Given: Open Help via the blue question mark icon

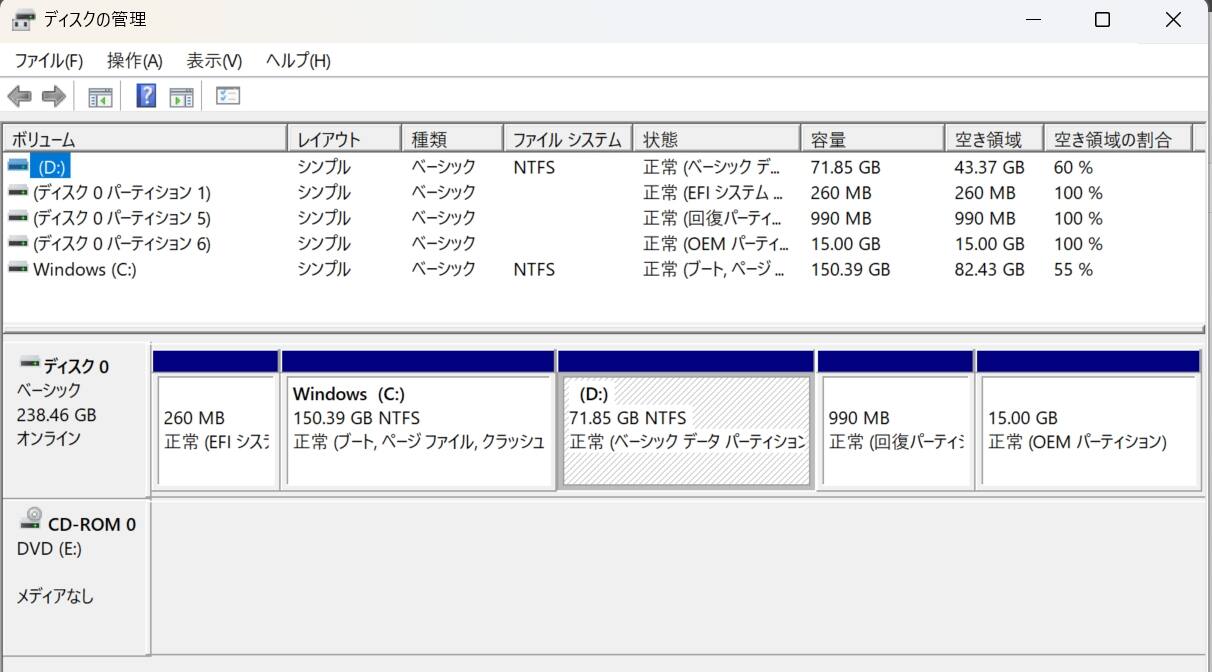Looking at the screenshot, I should pos(146,96).
